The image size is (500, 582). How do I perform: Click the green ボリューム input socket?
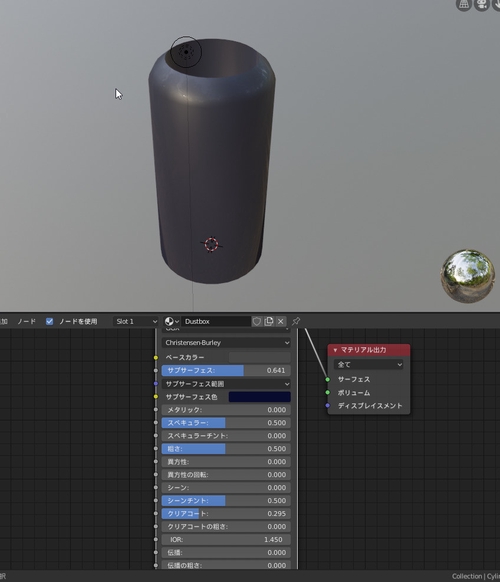coord(327,392)
